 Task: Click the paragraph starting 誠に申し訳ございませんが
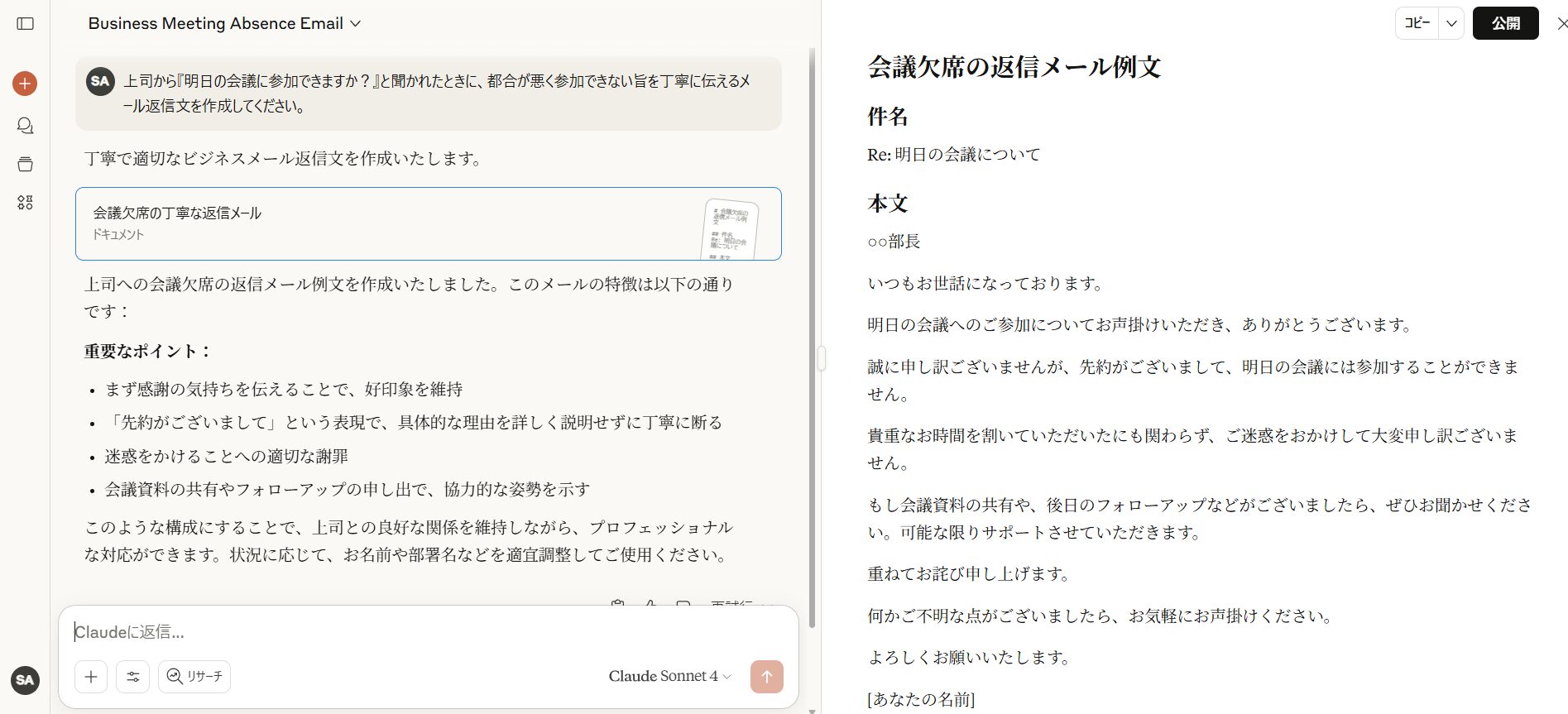(1193, 381)
